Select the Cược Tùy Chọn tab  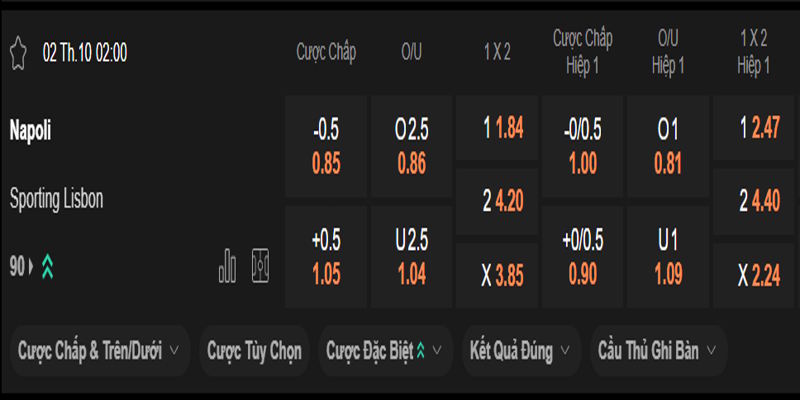(254, 350)
